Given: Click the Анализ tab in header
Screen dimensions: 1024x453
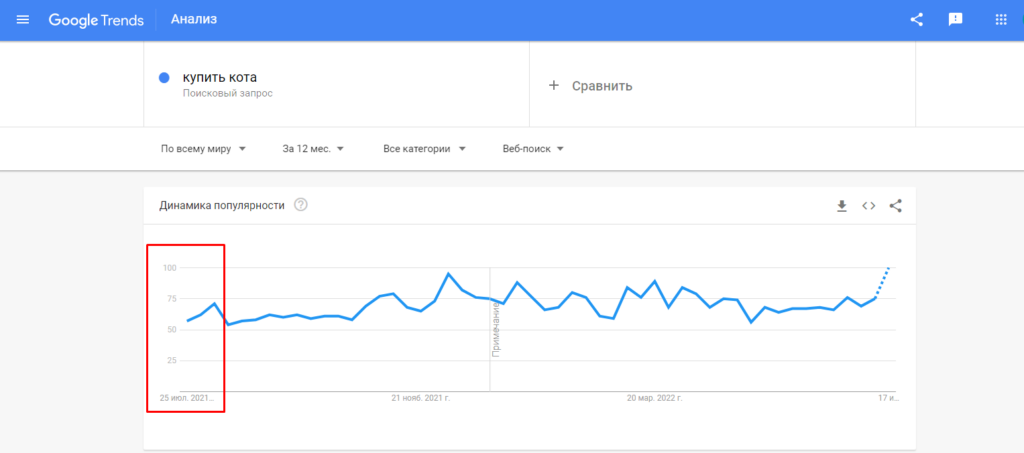Looking at the screenshot, I should [194, 20].
